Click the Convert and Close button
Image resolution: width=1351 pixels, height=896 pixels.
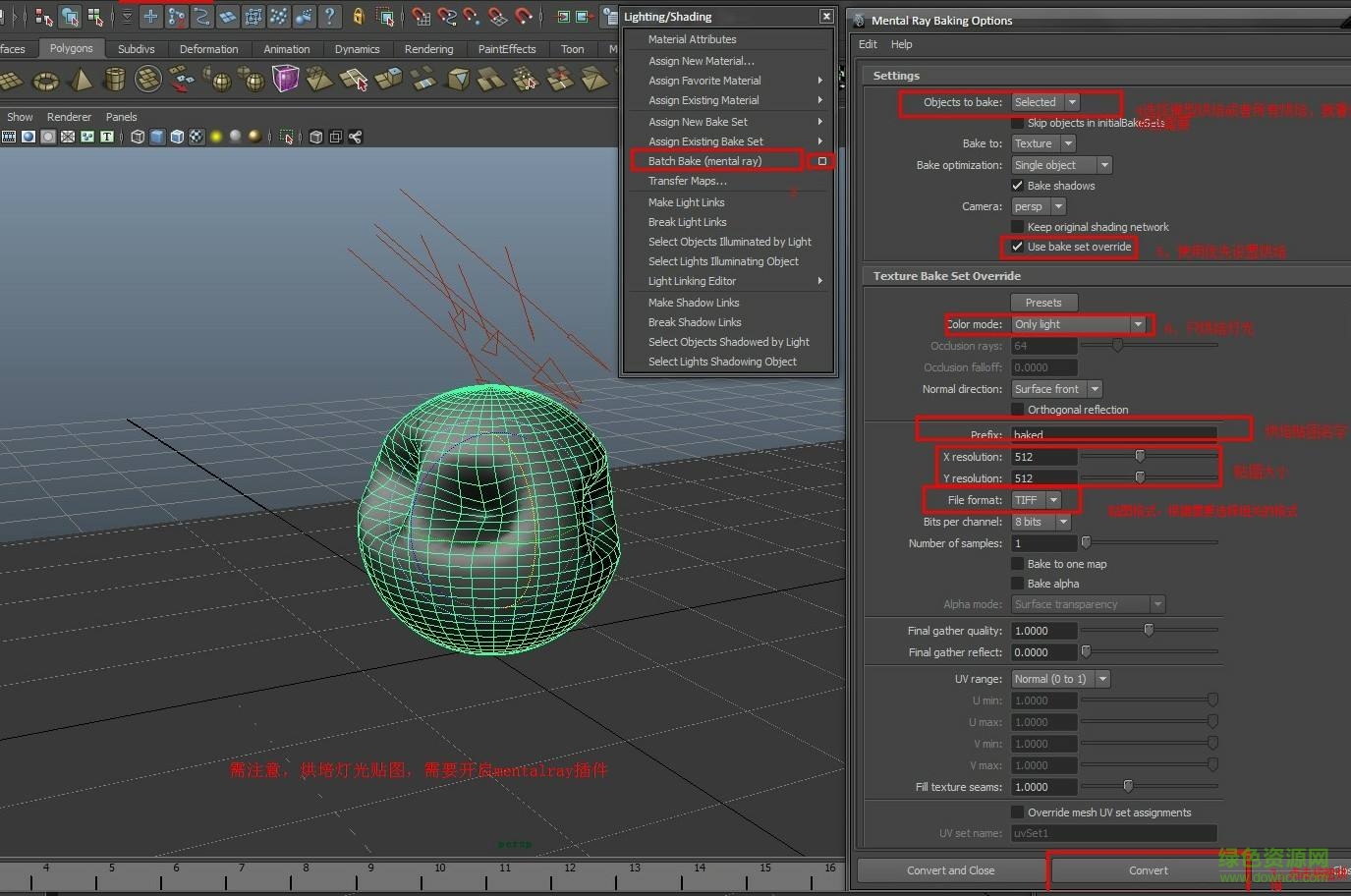tap(949, 870)
